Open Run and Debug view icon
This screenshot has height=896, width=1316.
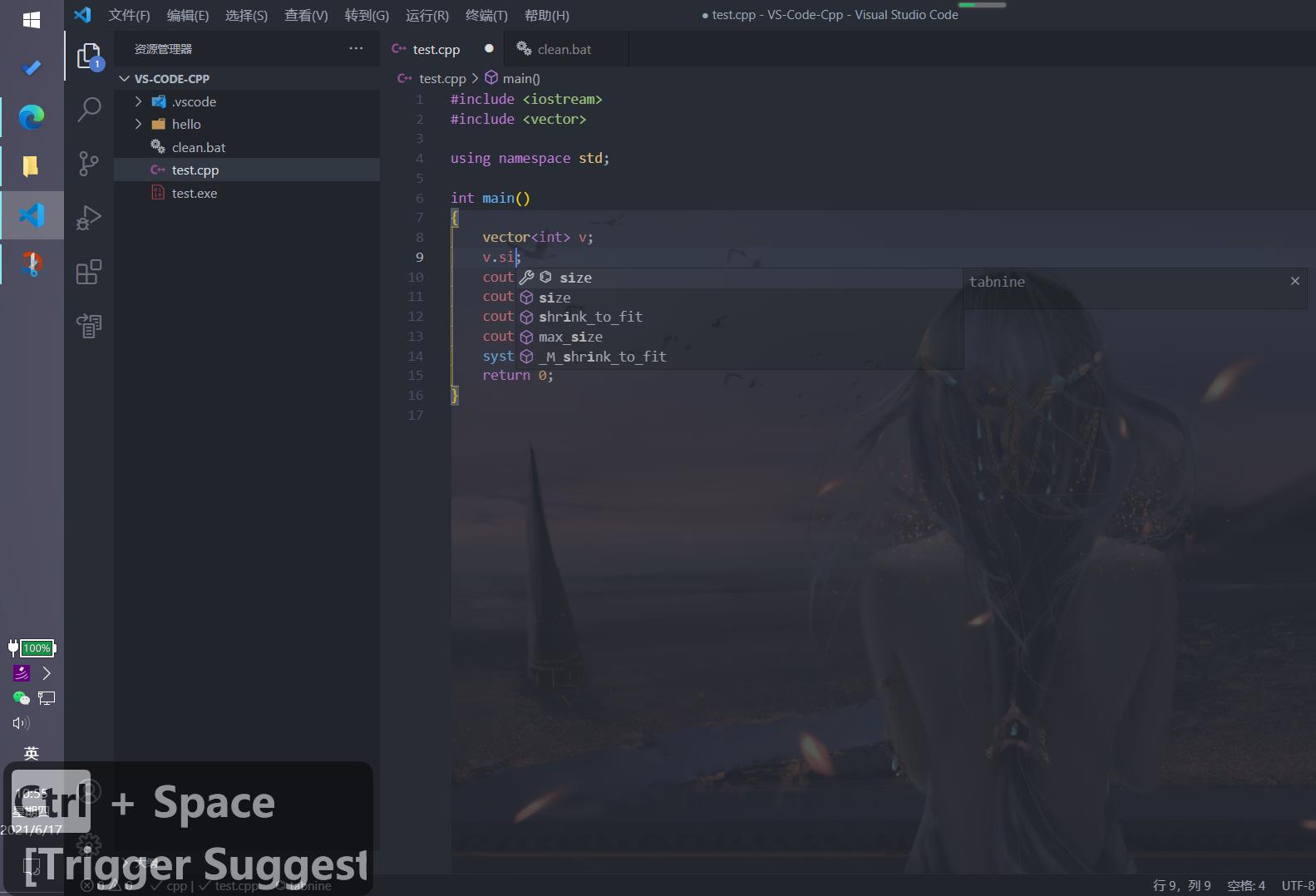(x=89, y=218)
